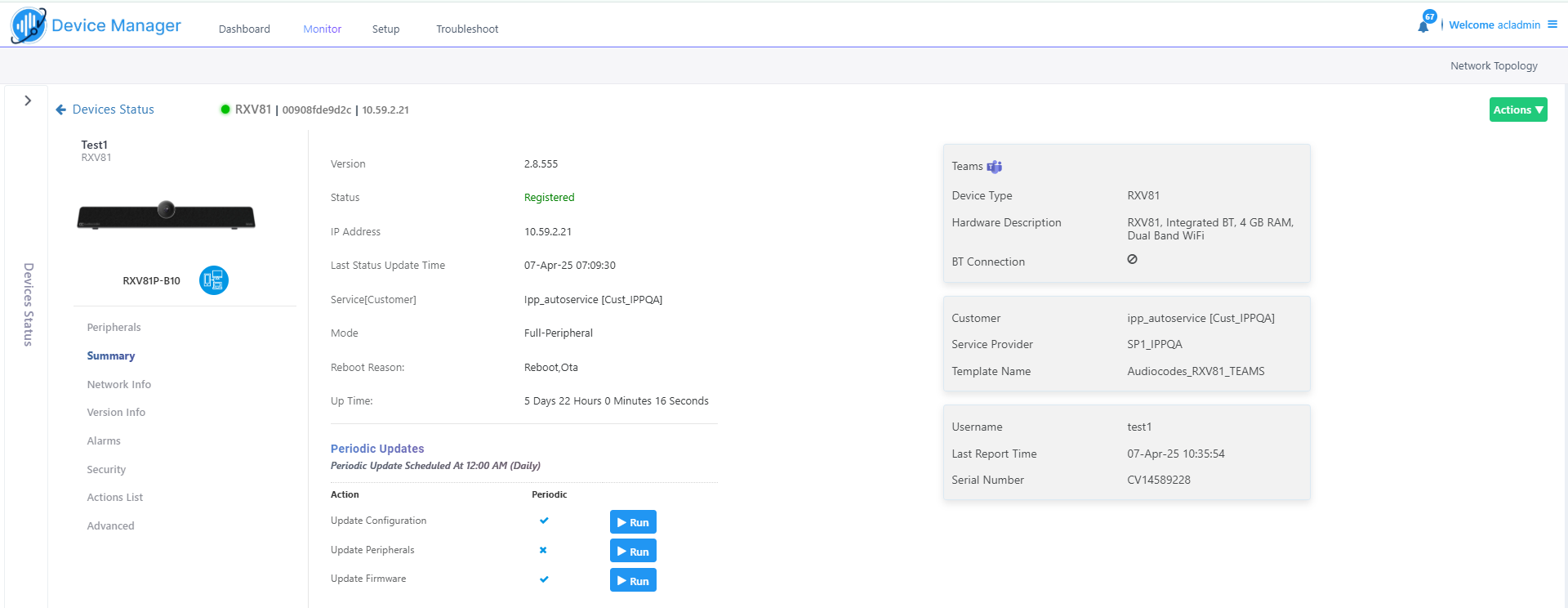Viewport: 1568px width, 608px height.
Task: Open the Actions dropdown button
Action: (x=1518, y=110)
